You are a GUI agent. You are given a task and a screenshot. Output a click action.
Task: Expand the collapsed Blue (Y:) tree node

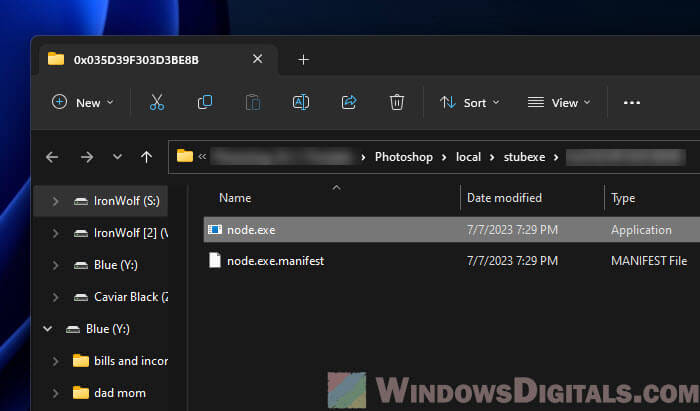pos(55,266)
